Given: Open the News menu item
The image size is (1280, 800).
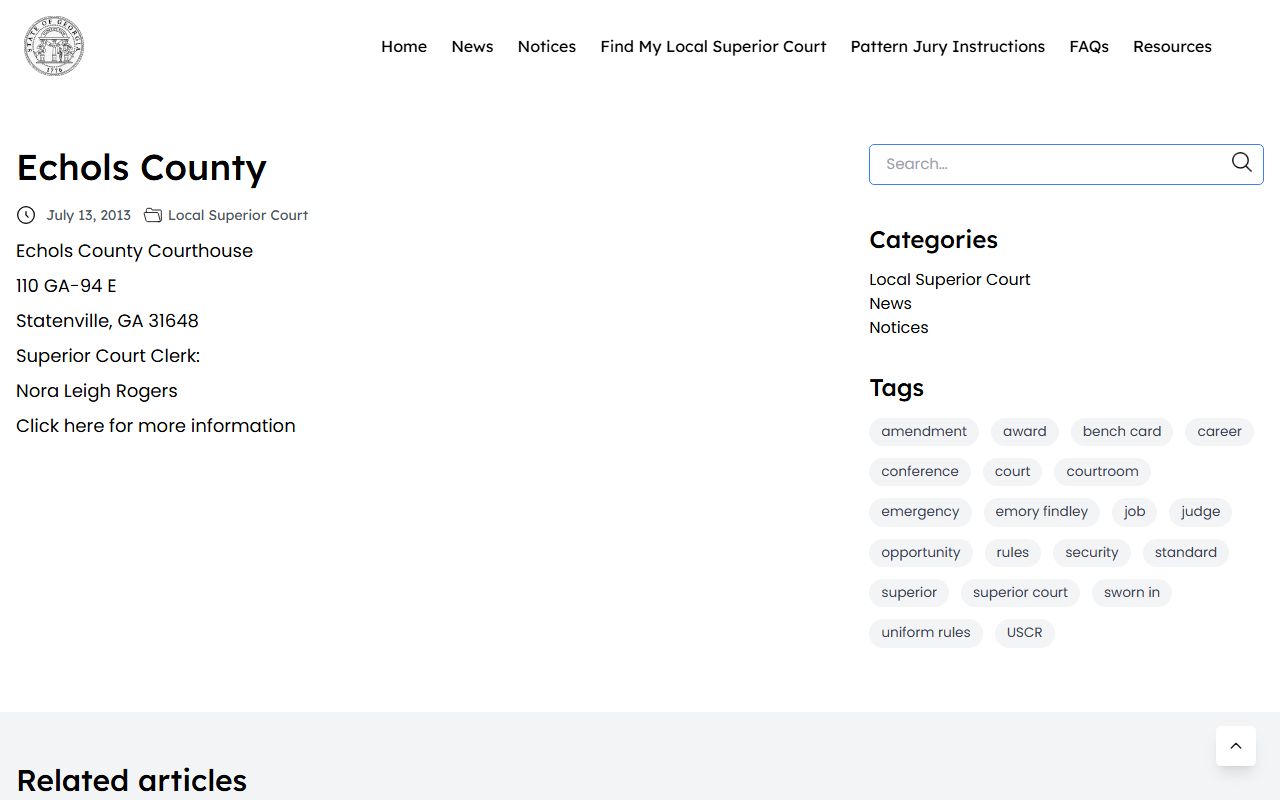Looking at the screenshot, I should point(472,47).
